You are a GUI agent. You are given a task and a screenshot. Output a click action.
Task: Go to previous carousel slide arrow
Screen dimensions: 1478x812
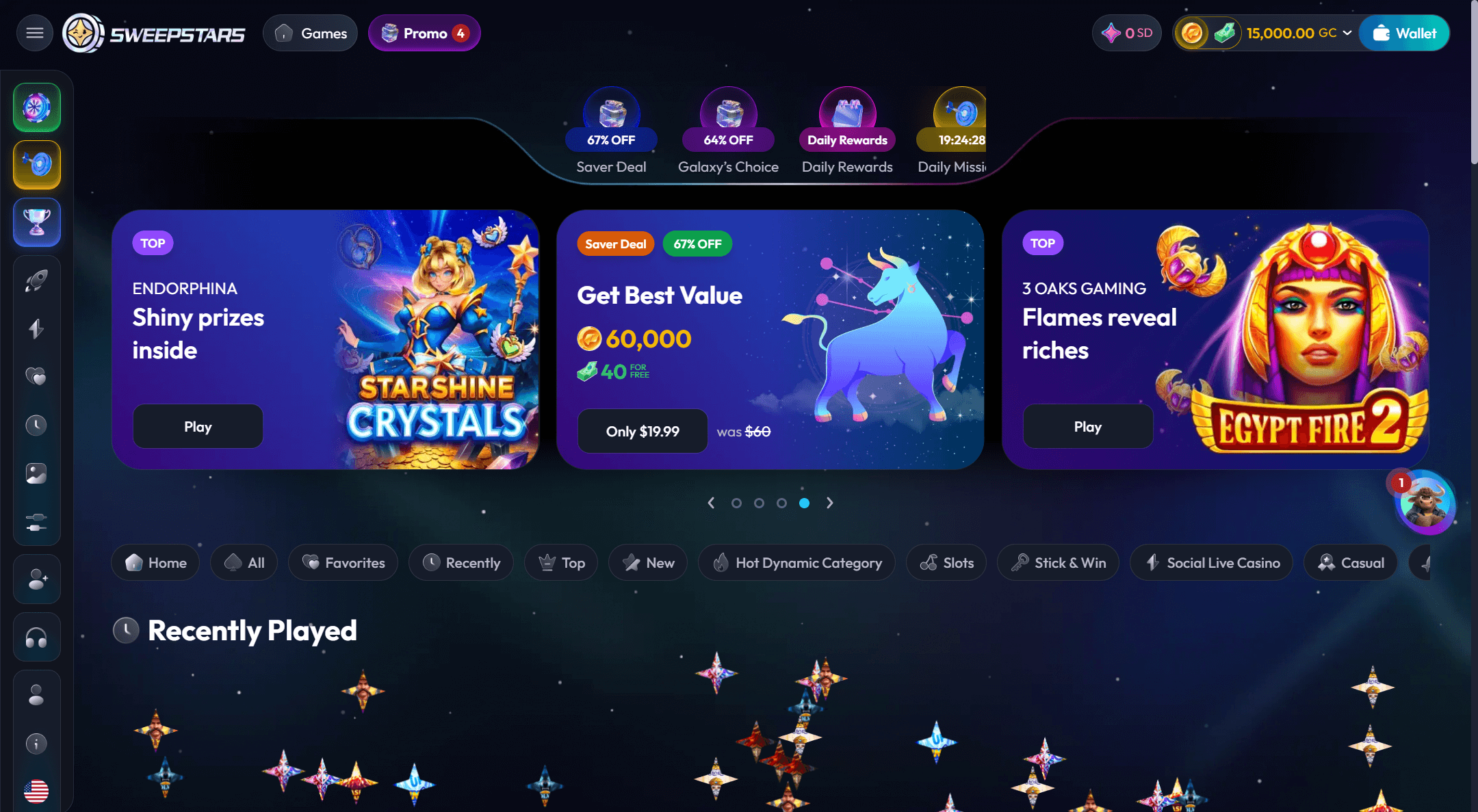pyautogui.click(x=711, y=503)
